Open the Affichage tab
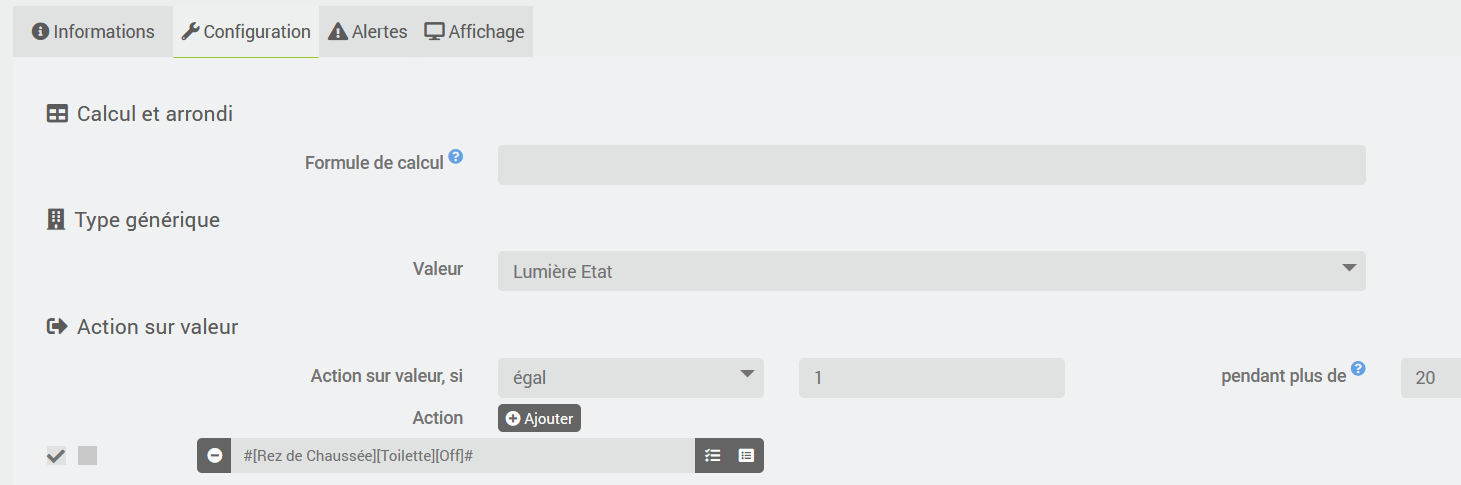 click(x=474, y=32)
